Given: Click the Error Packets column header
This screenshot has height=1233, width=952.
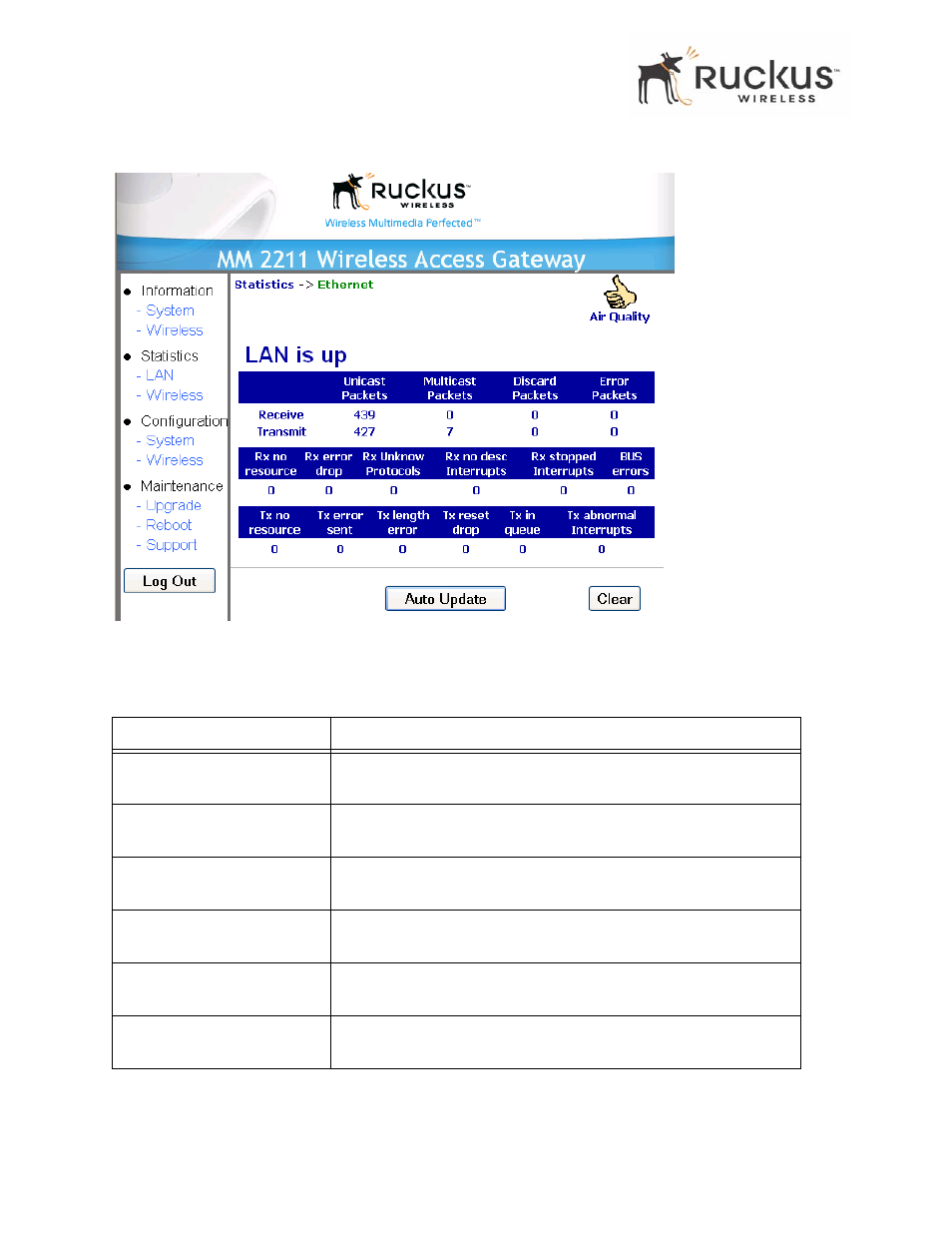Looking at the screenshot, I should pyautogui.click(x=615, y=388).
